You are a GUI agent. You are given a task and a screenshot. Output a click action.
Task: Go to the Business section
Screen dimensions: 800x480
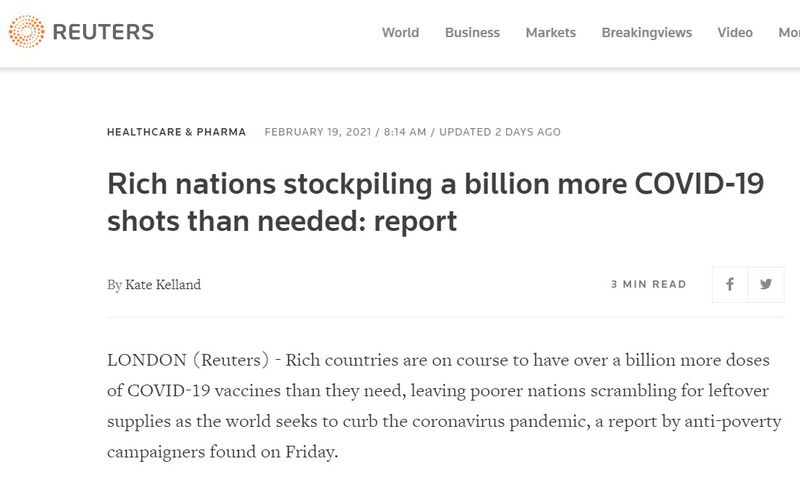click(472, 33)
